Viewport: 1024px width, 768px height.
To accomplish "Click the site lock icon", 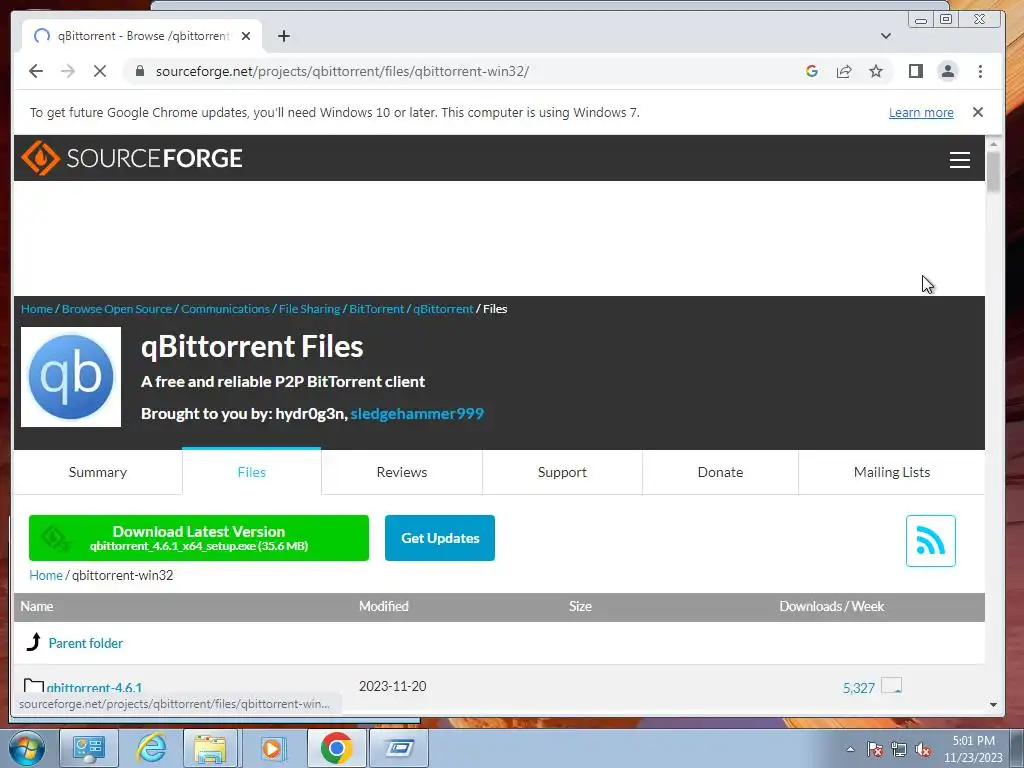I will click(x=139, y=71).
